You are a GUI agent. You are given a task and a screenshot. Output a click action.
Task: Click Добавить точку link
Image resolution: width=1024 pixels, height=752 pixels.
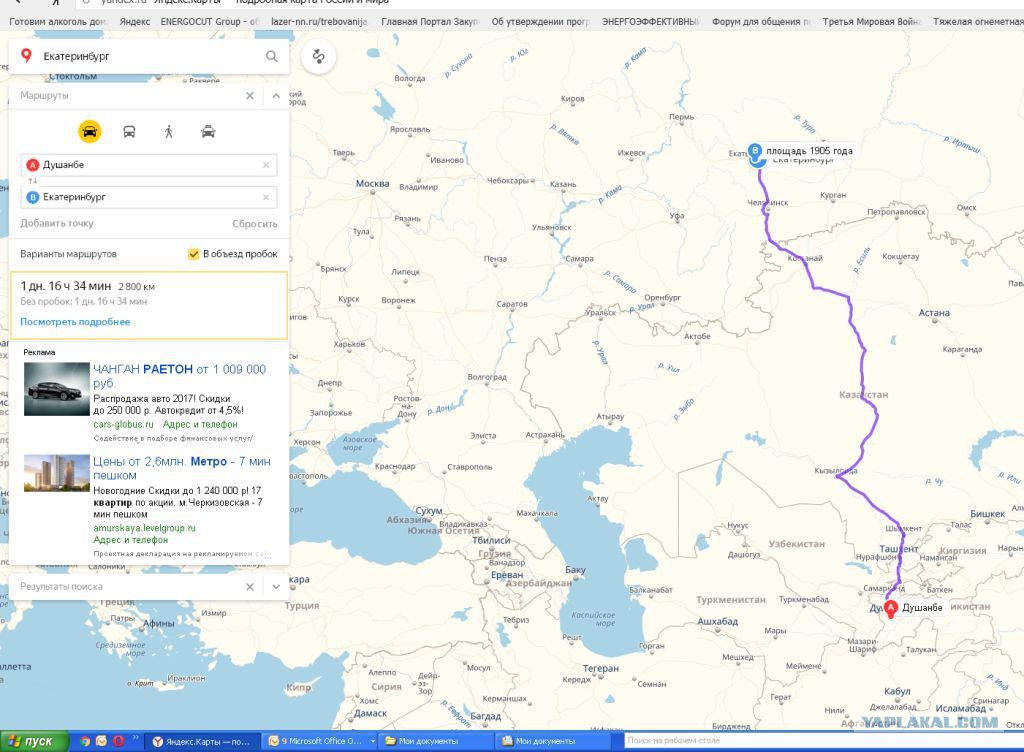point(57,223)
